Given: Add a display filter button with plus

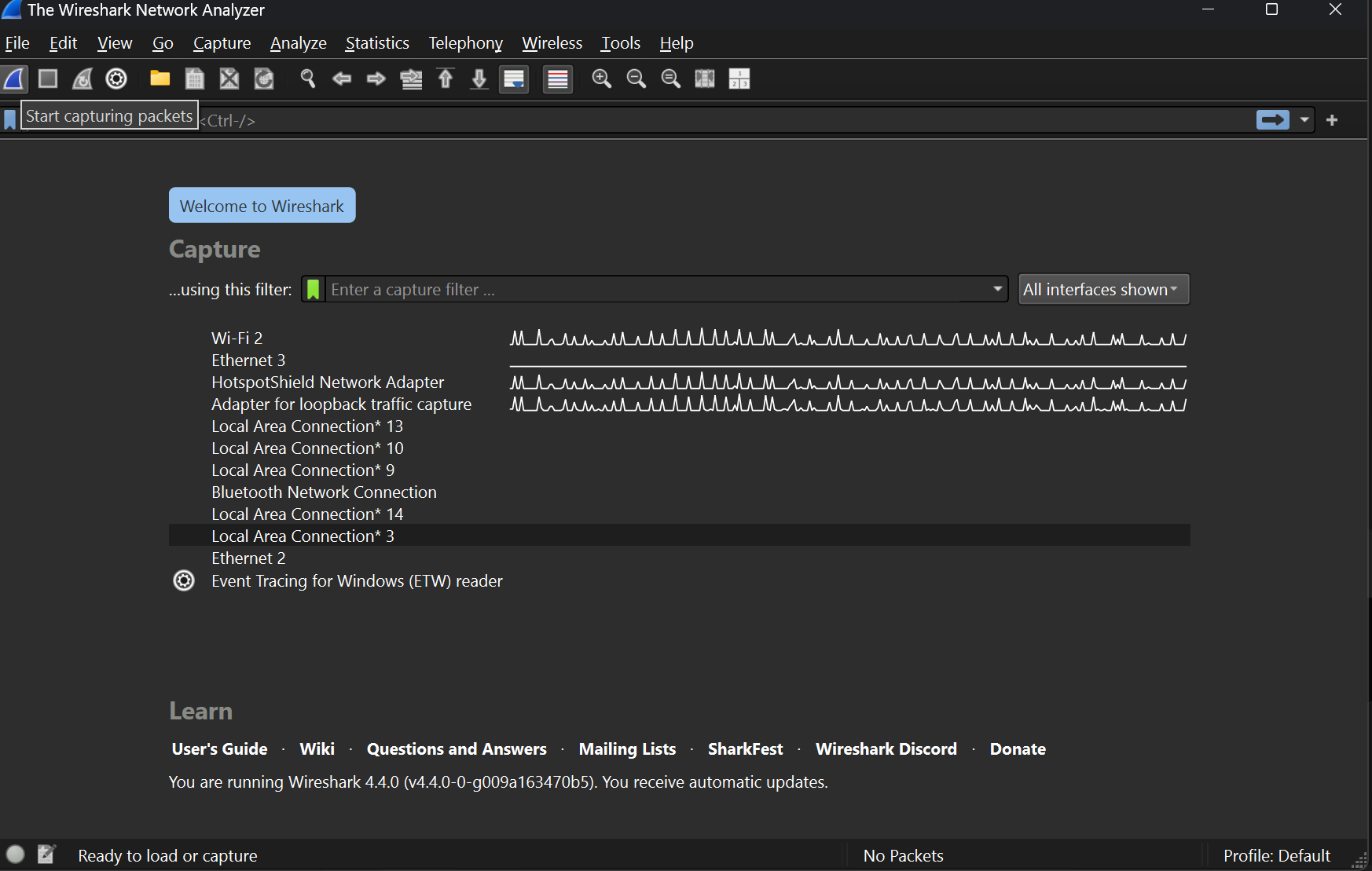Looking at the screenshot, I should coord(1332,120).
